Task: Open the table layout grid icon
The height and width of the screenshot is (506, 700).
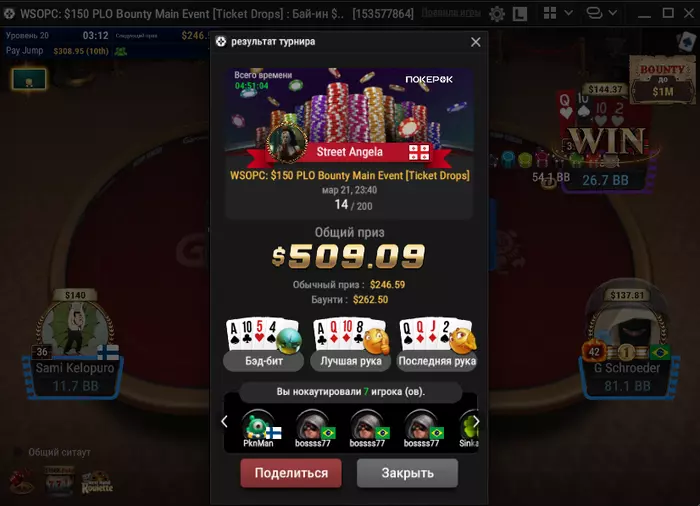Action: coord(550,13)
